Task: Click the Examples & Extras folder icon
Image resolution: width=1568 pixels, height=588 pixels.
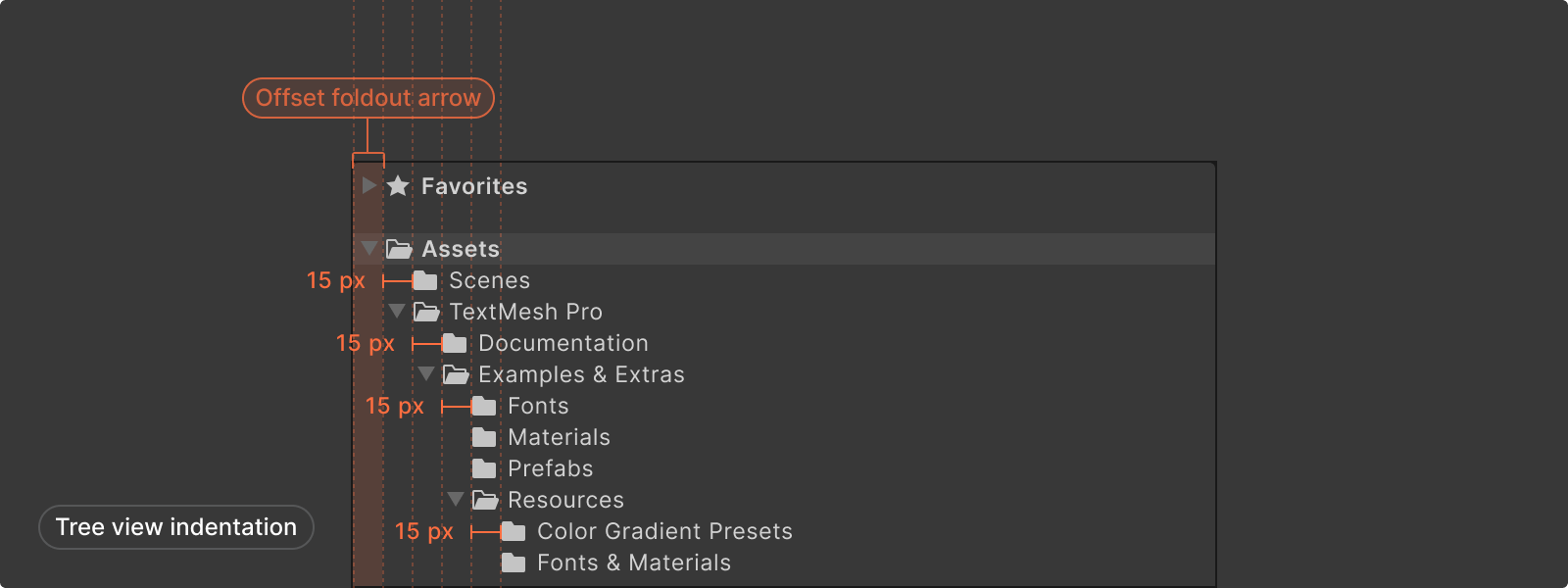Action: point(456,374)
